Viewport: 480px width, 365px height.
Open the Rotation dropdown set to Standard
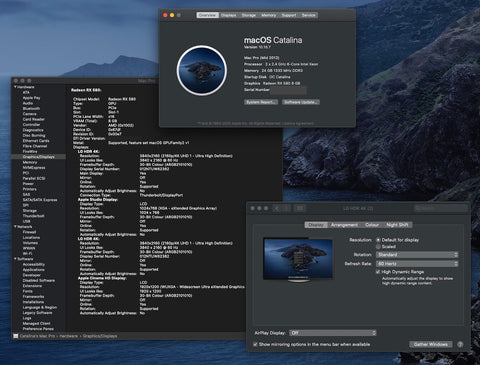417,255
